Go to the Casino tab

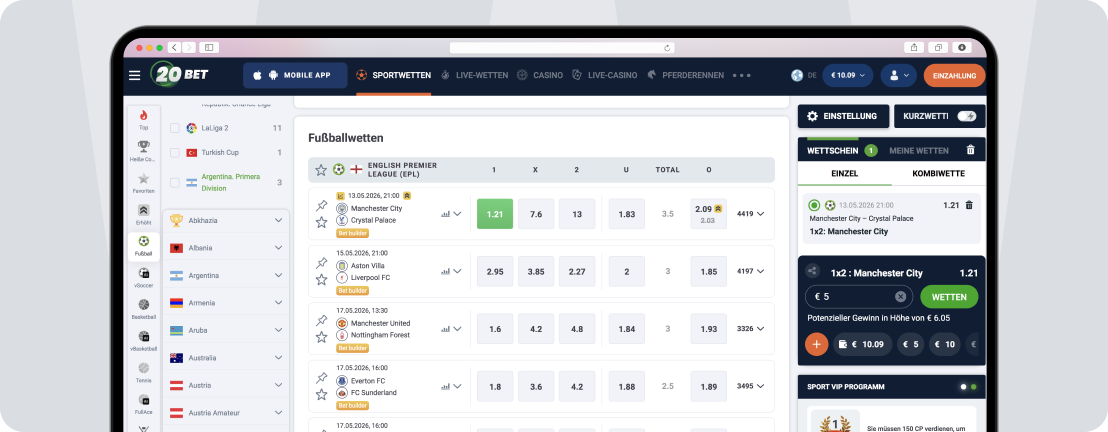tap(540, 75)
